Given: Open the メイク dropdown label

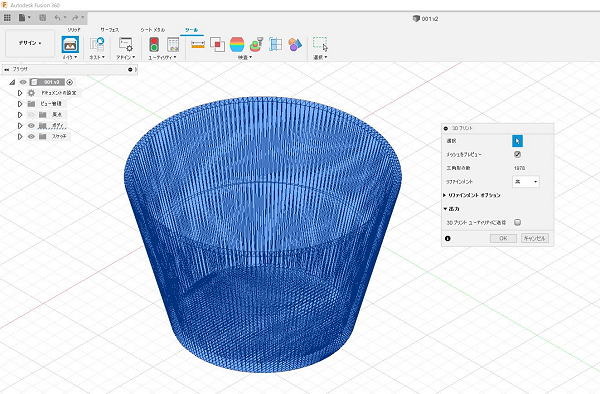Looking at the screenshot, I should [70, 57].
